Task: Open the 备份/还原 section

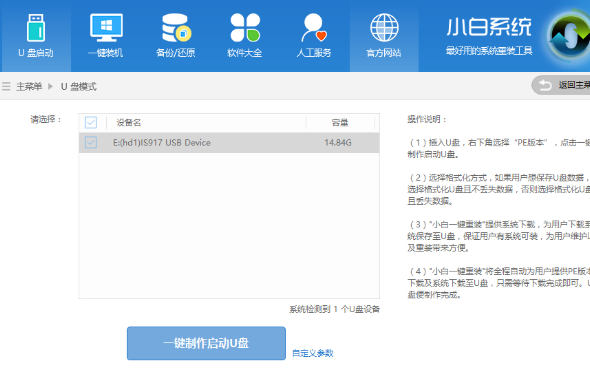Action: pos(175,36)
